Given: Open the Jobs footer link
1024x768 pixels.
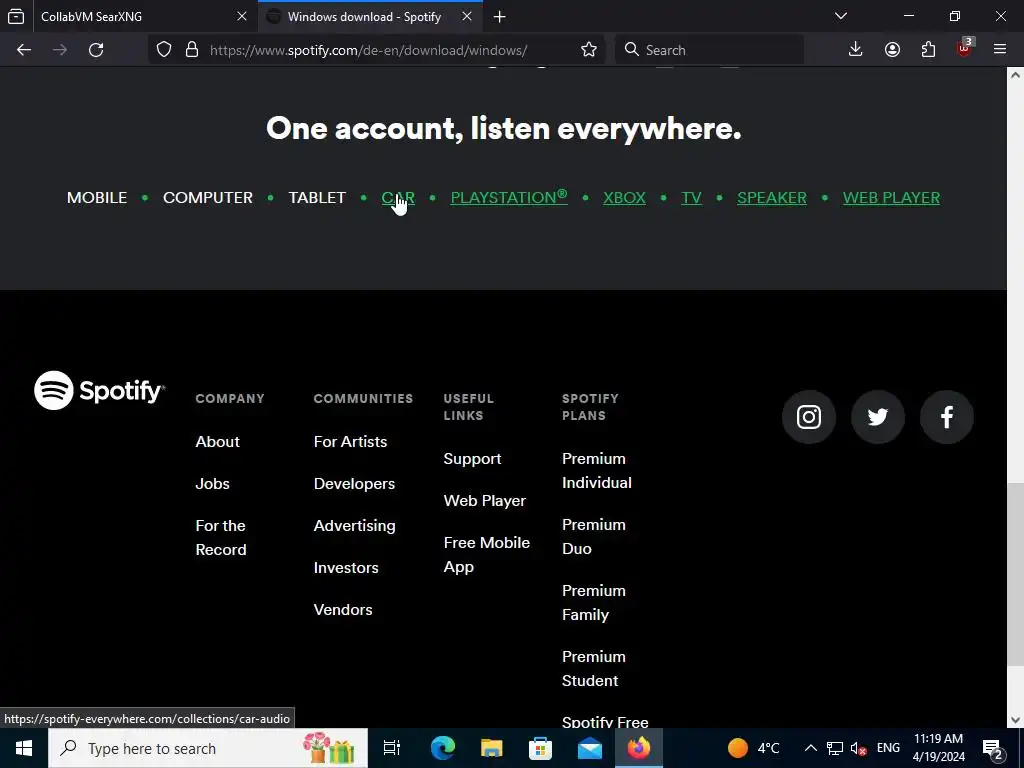Looking at the screenshot, I should [x=212, y=483].
